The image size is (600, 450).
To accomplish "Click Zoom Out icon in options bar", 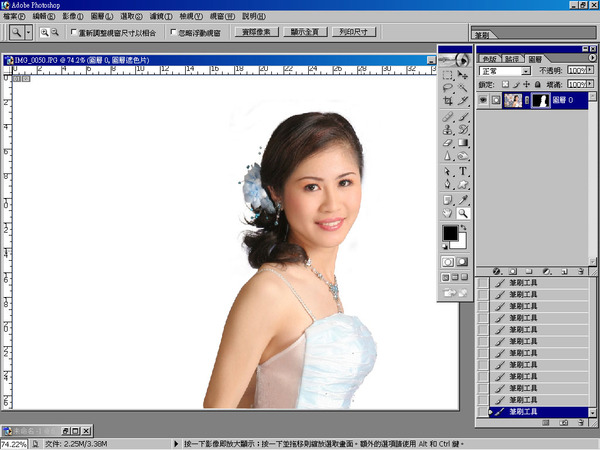I will coord(55,33).
